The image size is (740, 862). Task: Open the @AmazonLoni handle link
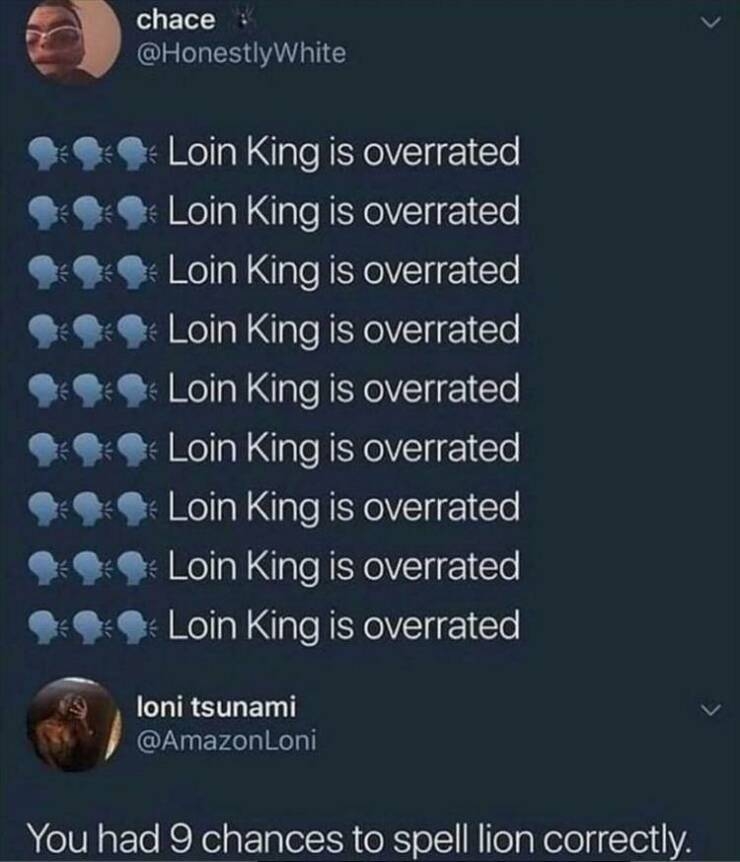(227, 741)
